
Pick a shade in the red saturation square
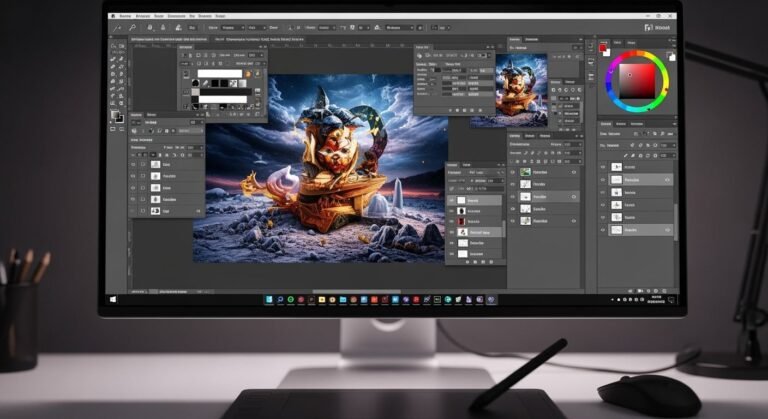coord(637,81)
